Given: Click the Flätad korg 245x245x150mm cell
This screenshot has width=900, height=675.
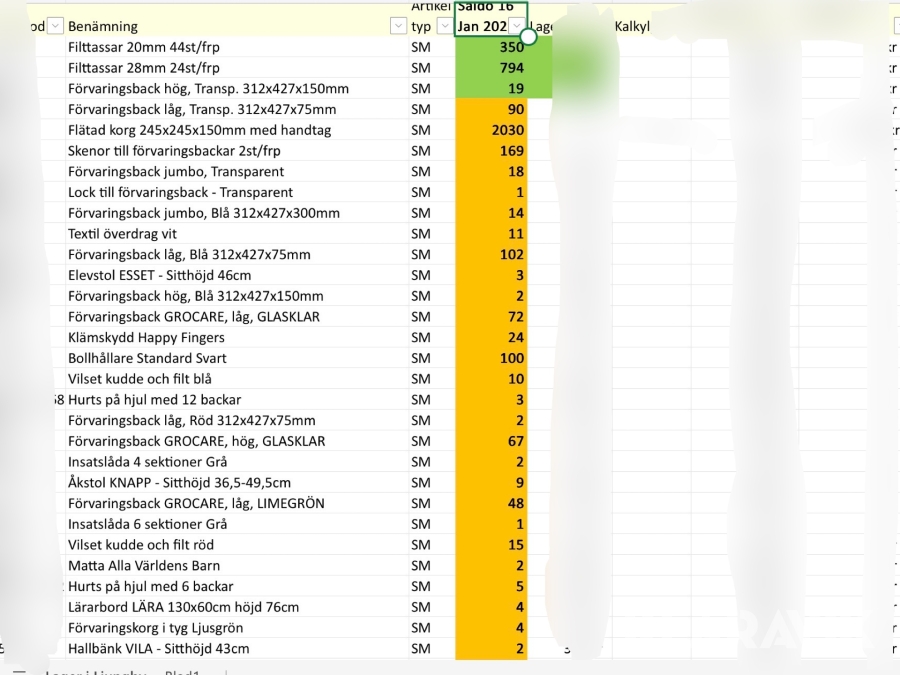Looking at the screenshot, I should tap(199, 130).
